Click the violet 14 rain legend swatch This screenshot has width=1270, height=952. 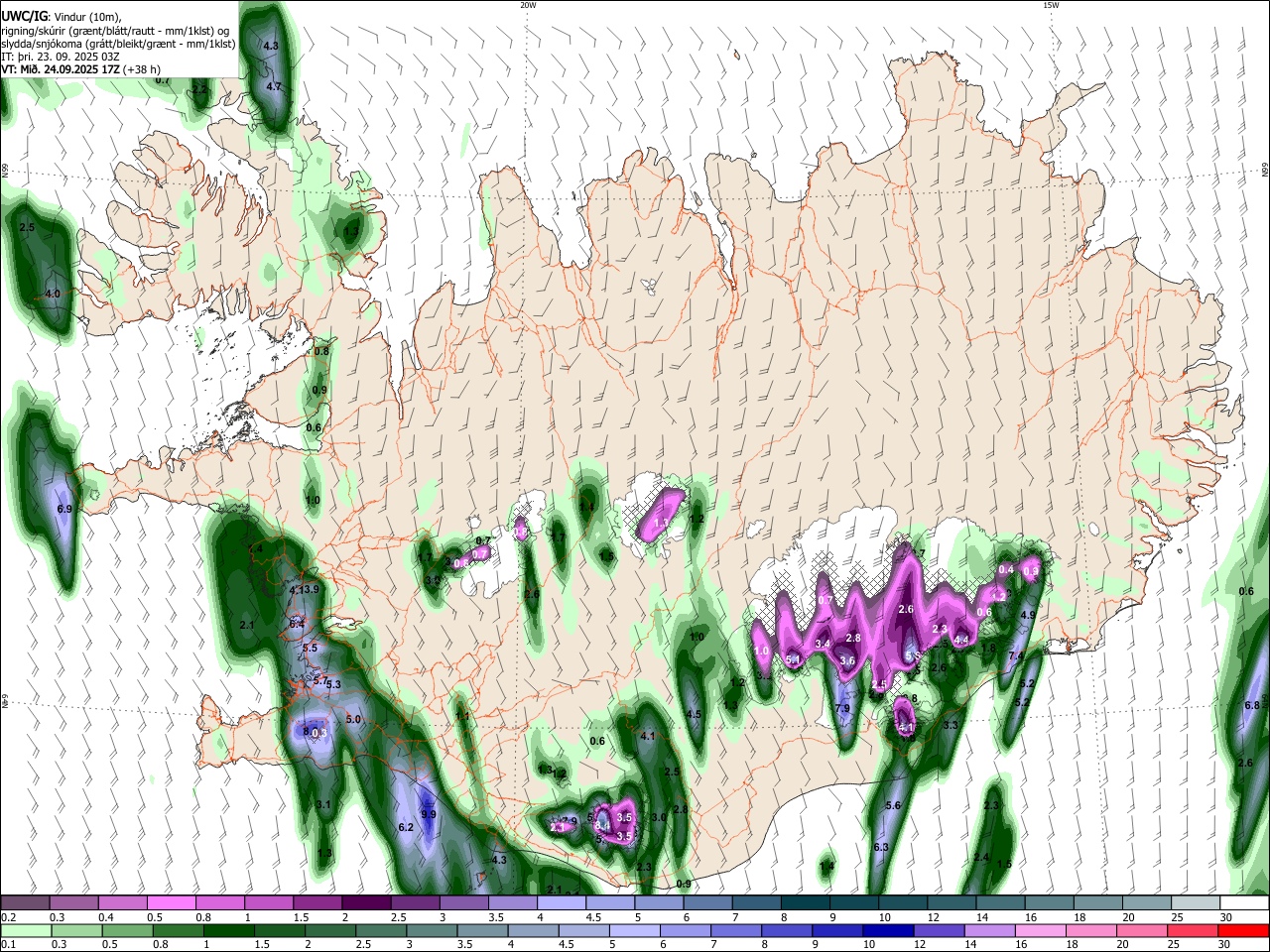(x=989, y=931)
